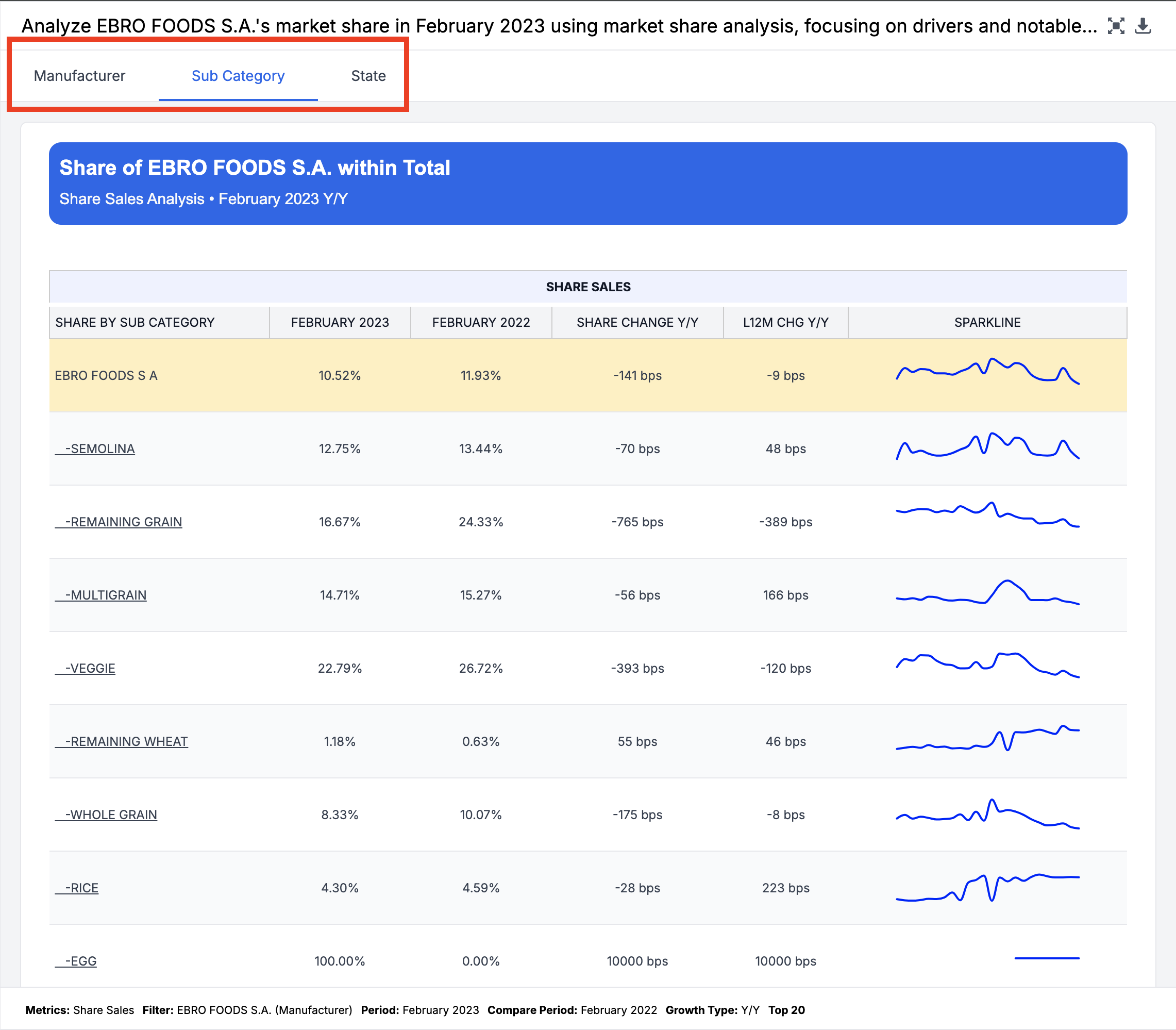Image resolution: width=1176 pixels, height=1030 pixels.
Task: Open the -VEGGIE sub category
Action: [x=90, y=669]
